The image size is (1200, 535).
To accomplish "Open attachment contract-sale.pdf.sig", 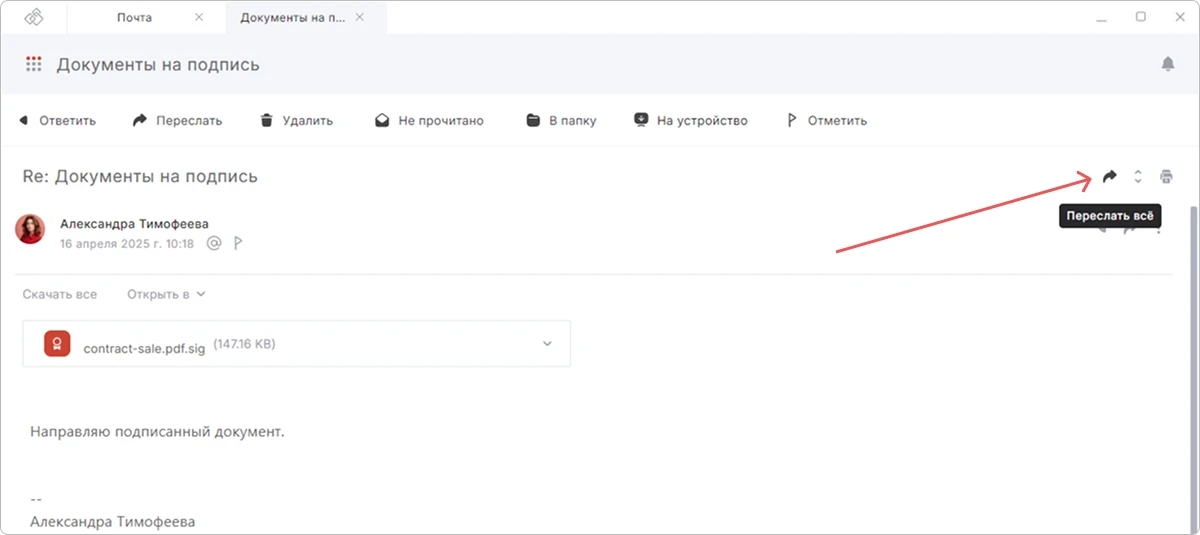I will pyautogui.click(x=296, y=343).
